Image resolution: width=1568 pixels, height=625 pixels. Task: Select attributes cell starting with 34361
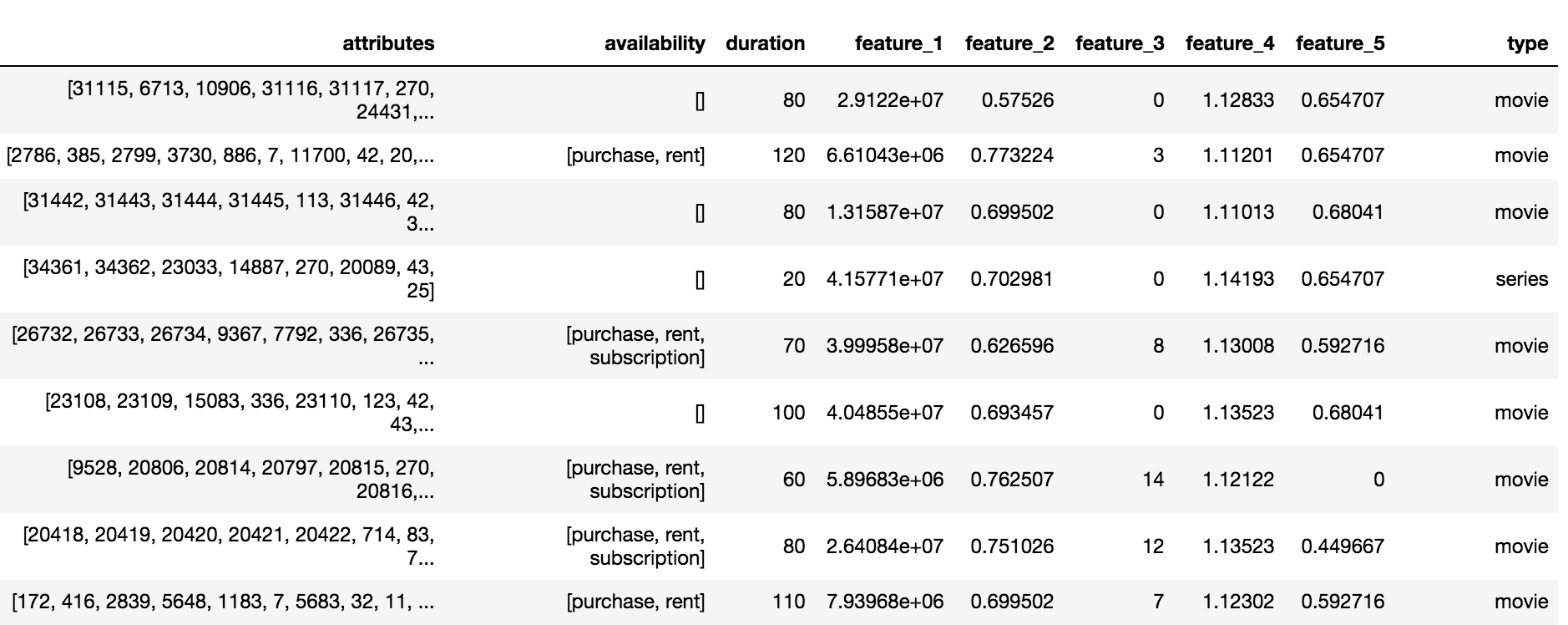click(229, 279)
